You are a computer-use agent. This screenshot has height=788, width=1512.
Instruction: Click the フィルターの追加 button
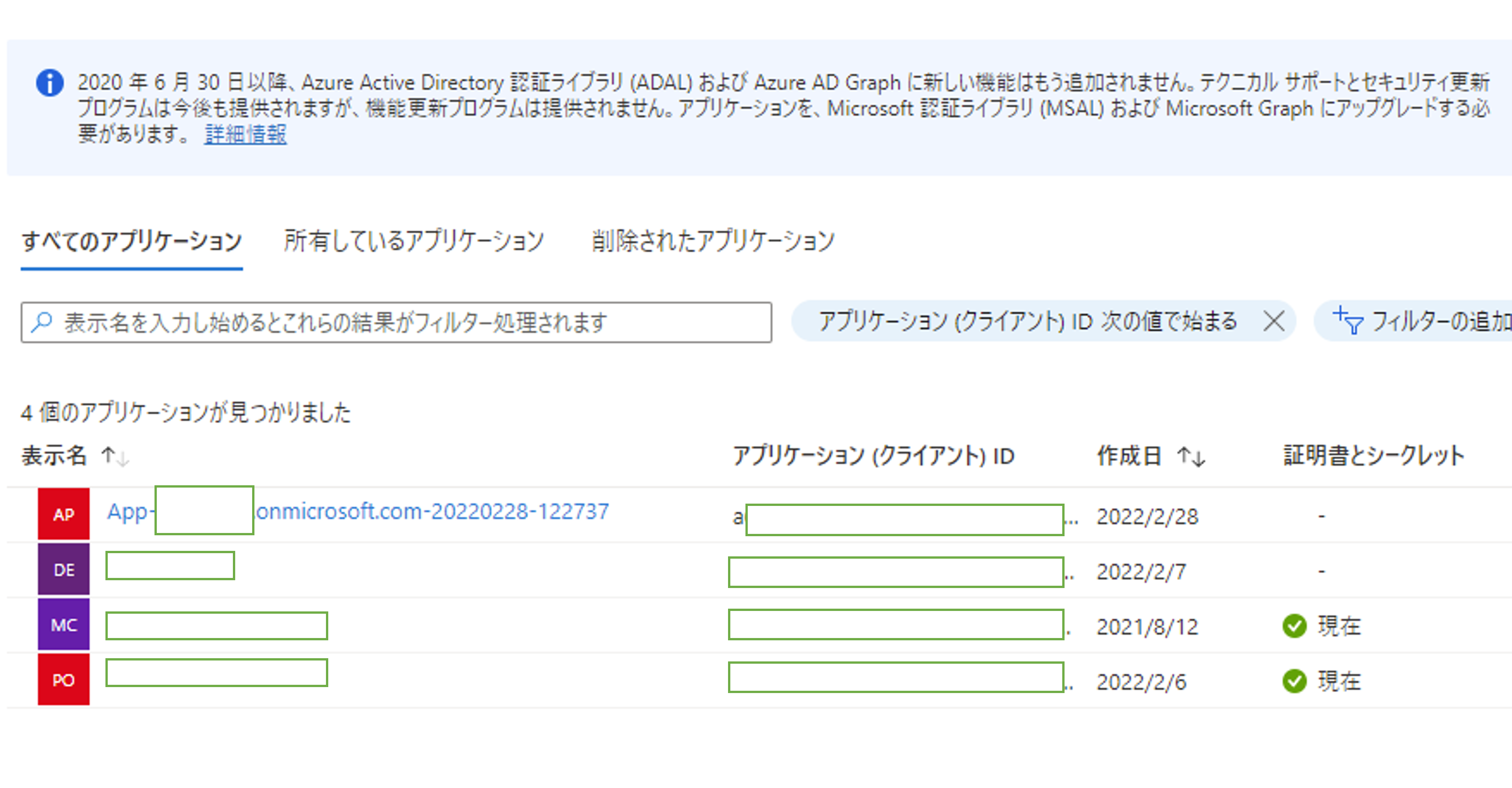(1413, 321)
